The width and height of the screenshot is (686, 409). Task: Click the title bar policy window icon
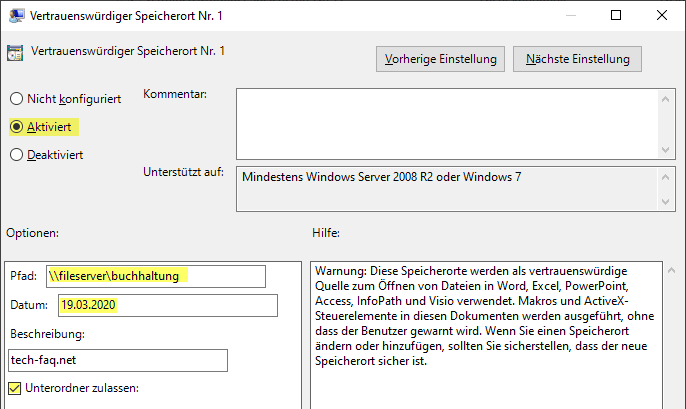[16, 16]
